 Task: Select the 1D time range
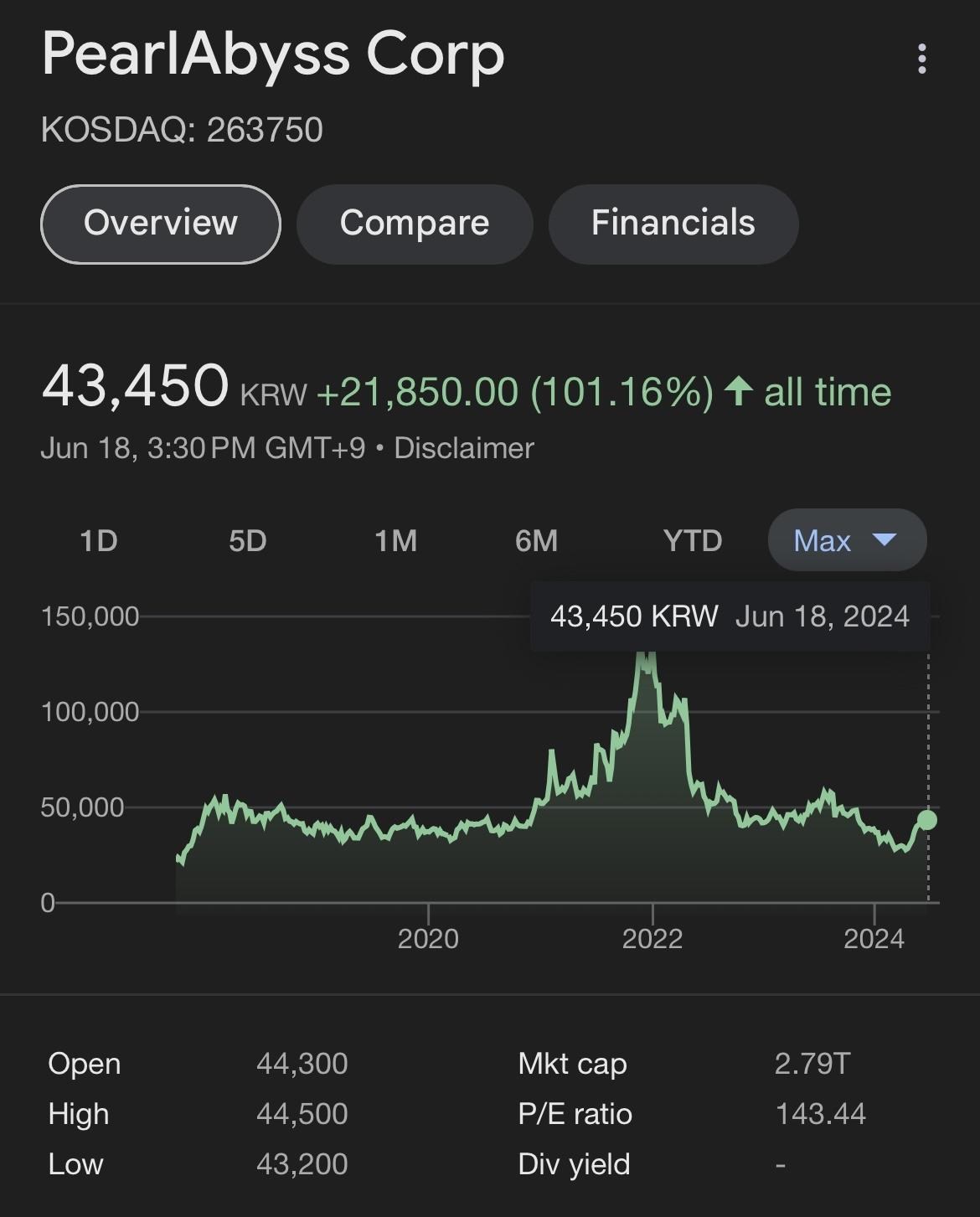[99, 540]
